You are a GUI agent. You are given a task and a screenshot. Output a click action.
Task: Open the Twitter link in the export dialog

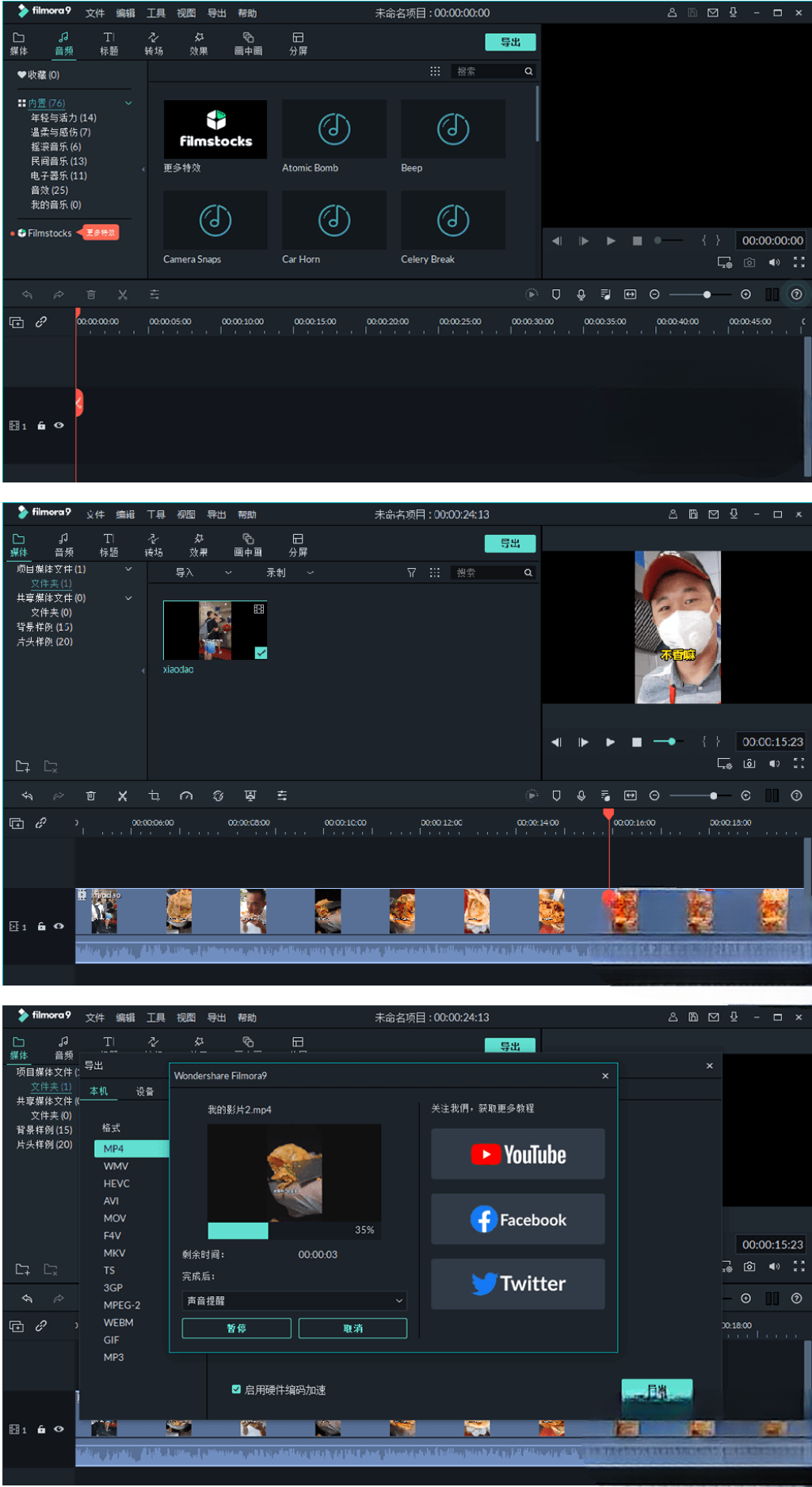(518, 1284)
